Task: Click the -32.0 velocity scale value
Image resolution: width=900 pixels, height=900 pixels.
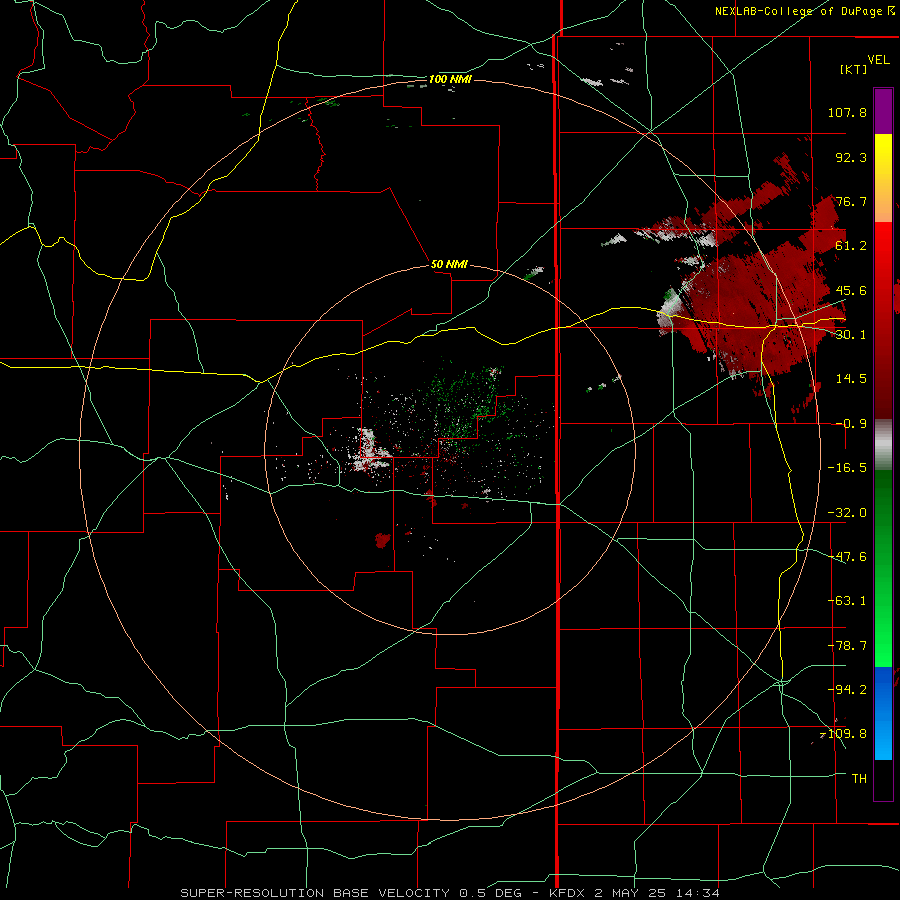Action: 847,513
